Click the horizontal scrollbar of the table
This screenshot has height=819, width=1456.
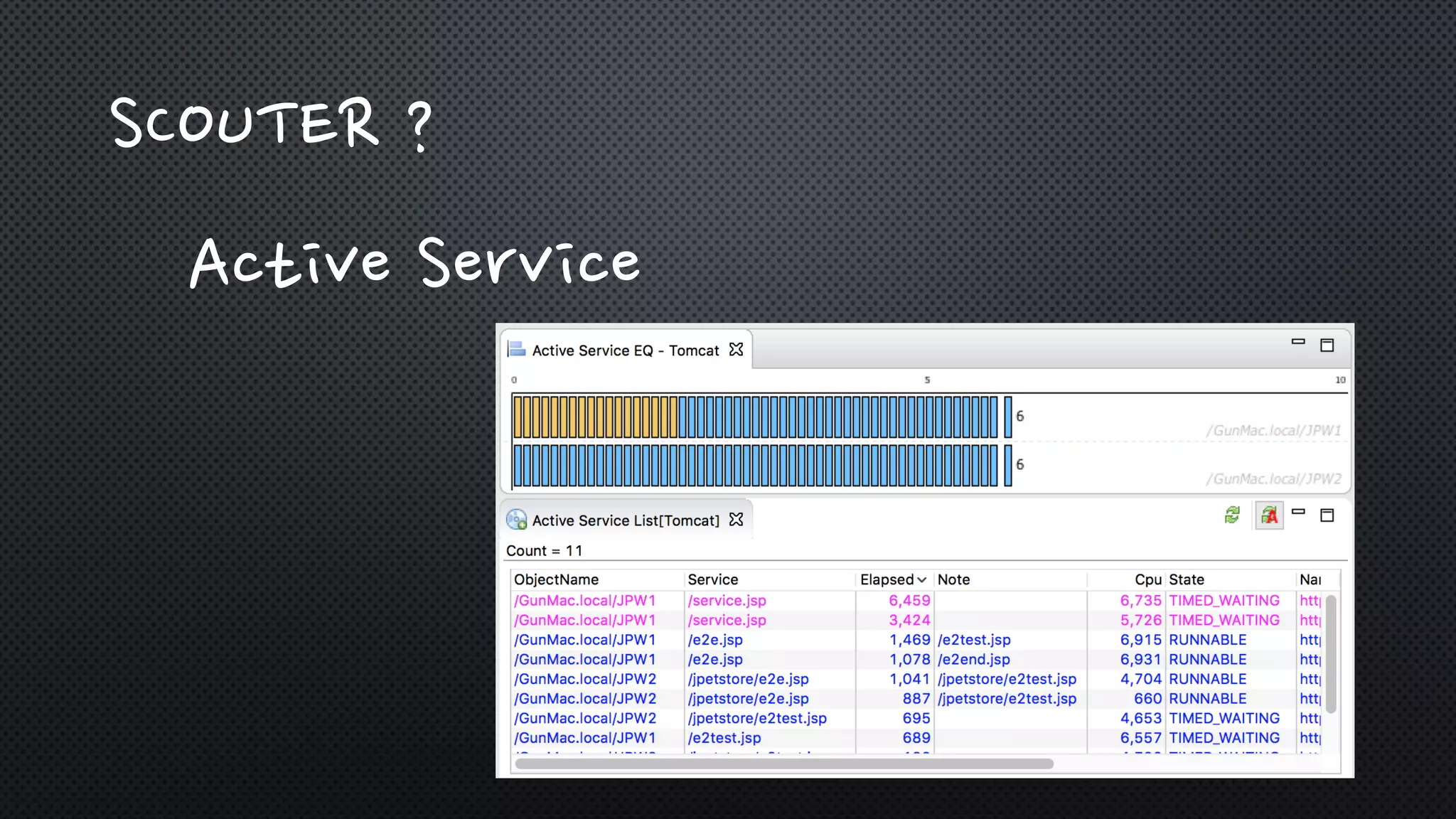(783, 764)
